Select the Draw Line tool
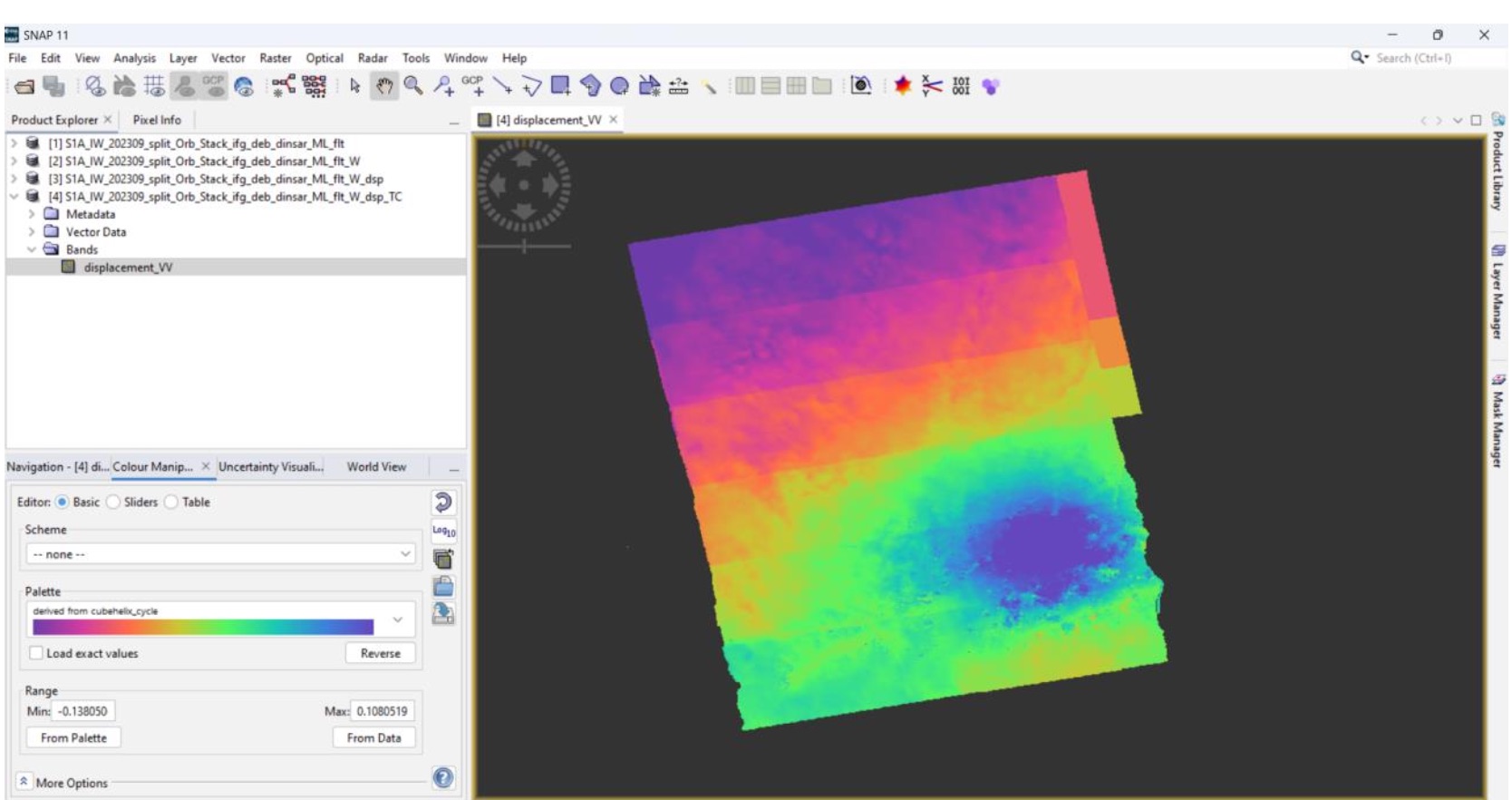Screen dimensions: 1512x800 502,86
